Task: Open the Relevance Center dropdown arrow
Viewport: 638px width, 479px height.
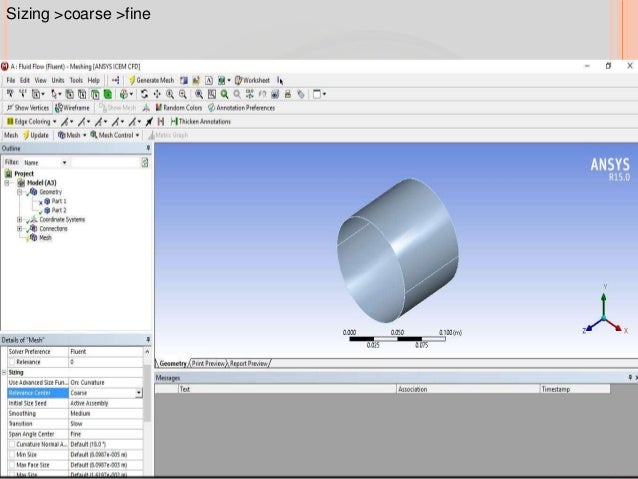Action: pos(139,393)
